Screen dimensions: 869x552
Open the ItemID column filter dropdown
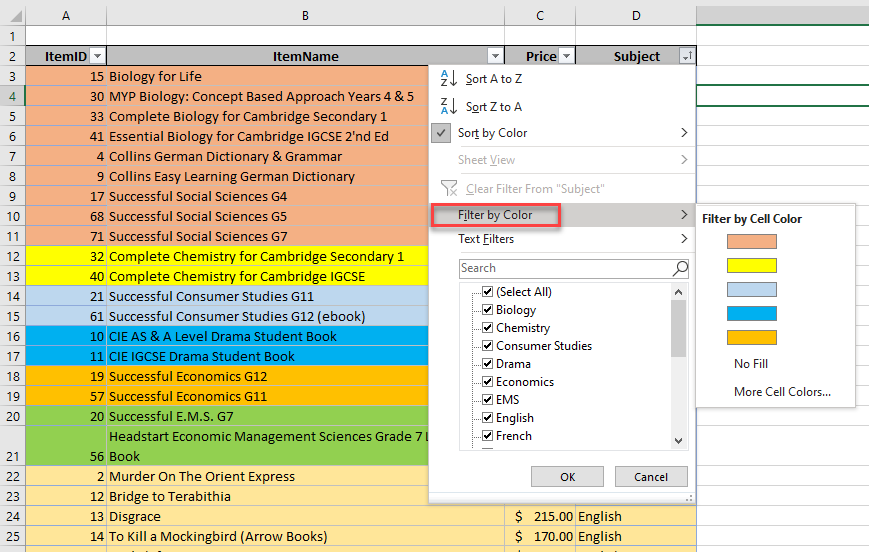coord(97,57)
